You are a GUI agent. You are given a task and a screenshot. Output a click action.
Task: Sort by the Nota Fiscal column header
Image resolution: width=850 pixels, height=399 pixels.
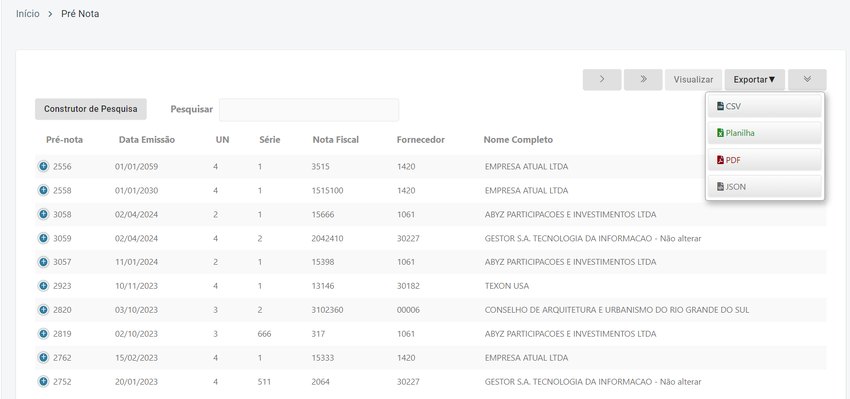336,140
